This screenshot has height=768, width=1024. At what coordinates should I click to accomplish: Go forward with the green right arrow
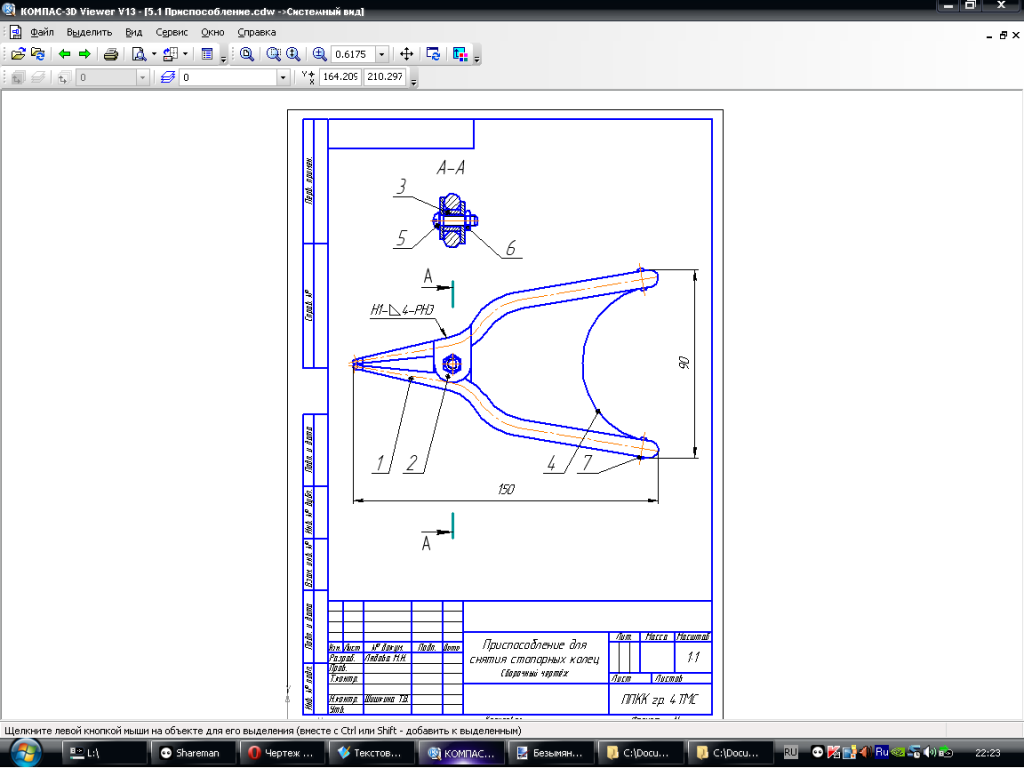(x=84, y=54)
